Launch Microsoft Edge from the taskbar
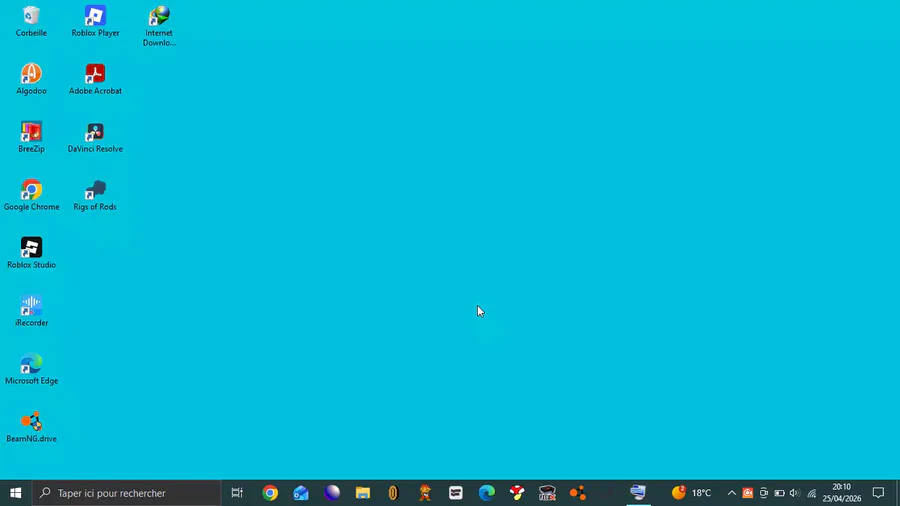The image size is (900, 506). pos(487,493)
